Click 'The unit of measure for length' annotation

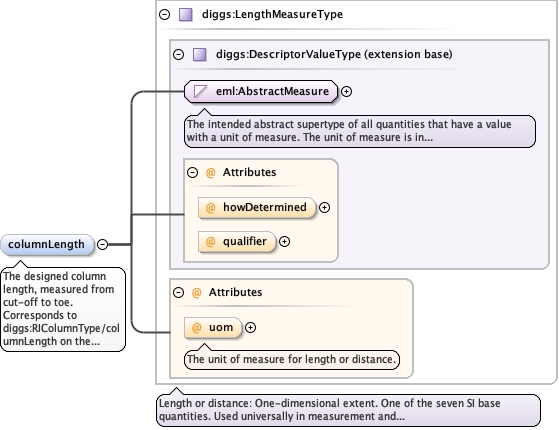click(x=292, y=359)
